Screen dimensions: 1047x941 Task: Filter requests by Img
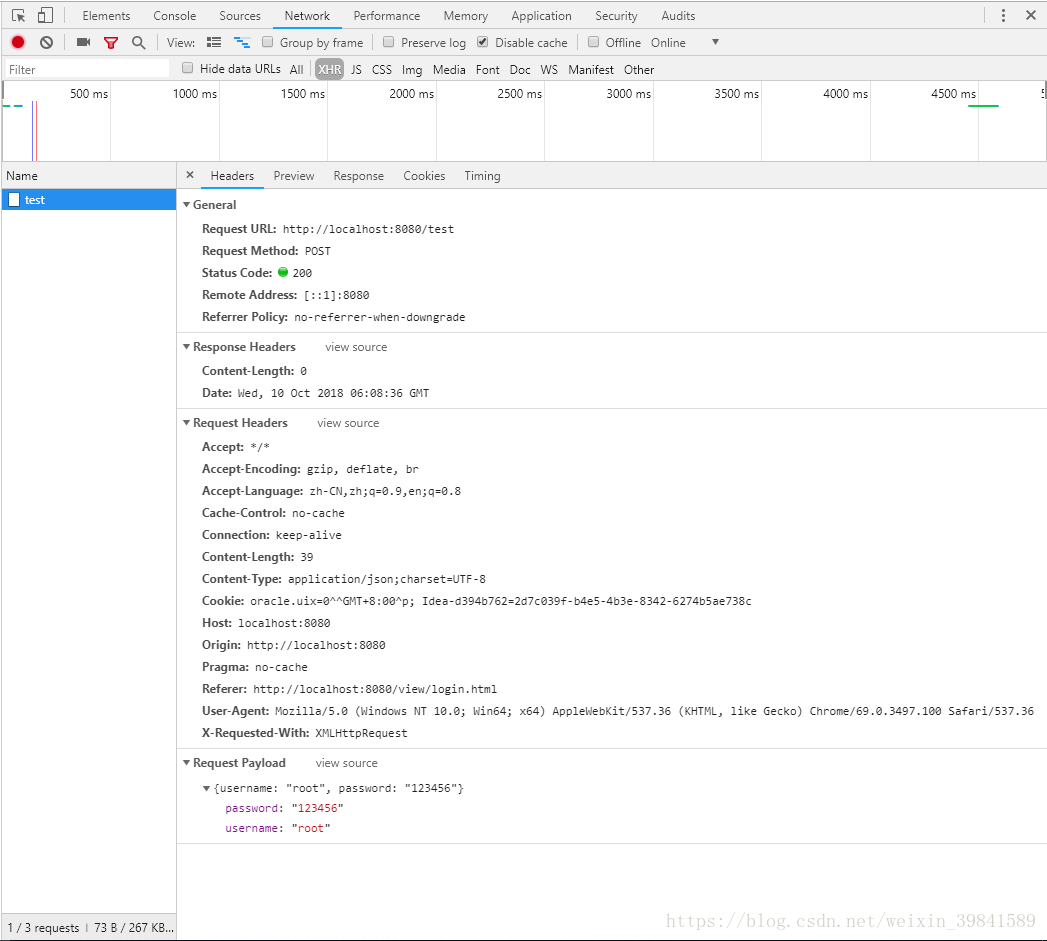pos(412,69)
